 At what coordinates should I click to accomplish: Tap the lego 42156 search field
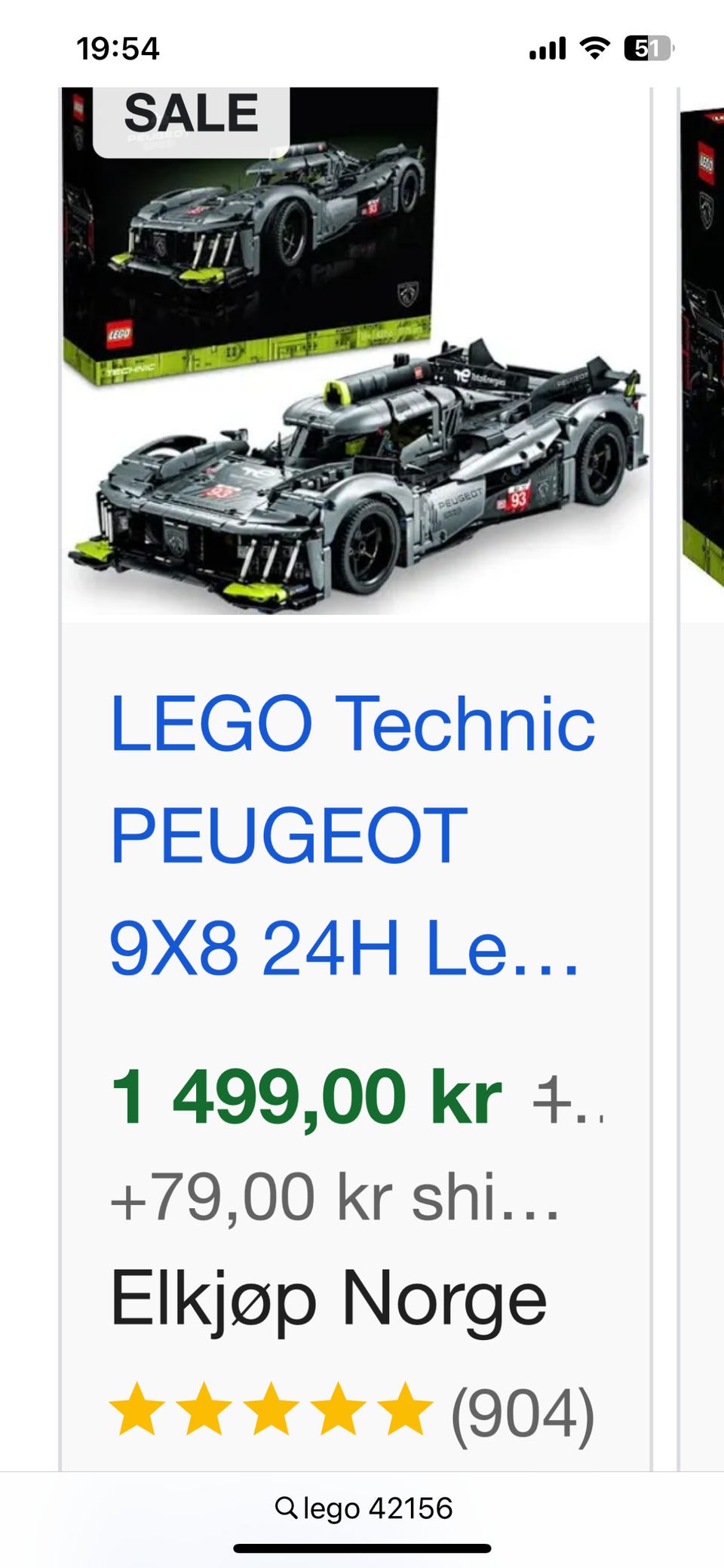pyautogui.click(x=363, y=1508)
